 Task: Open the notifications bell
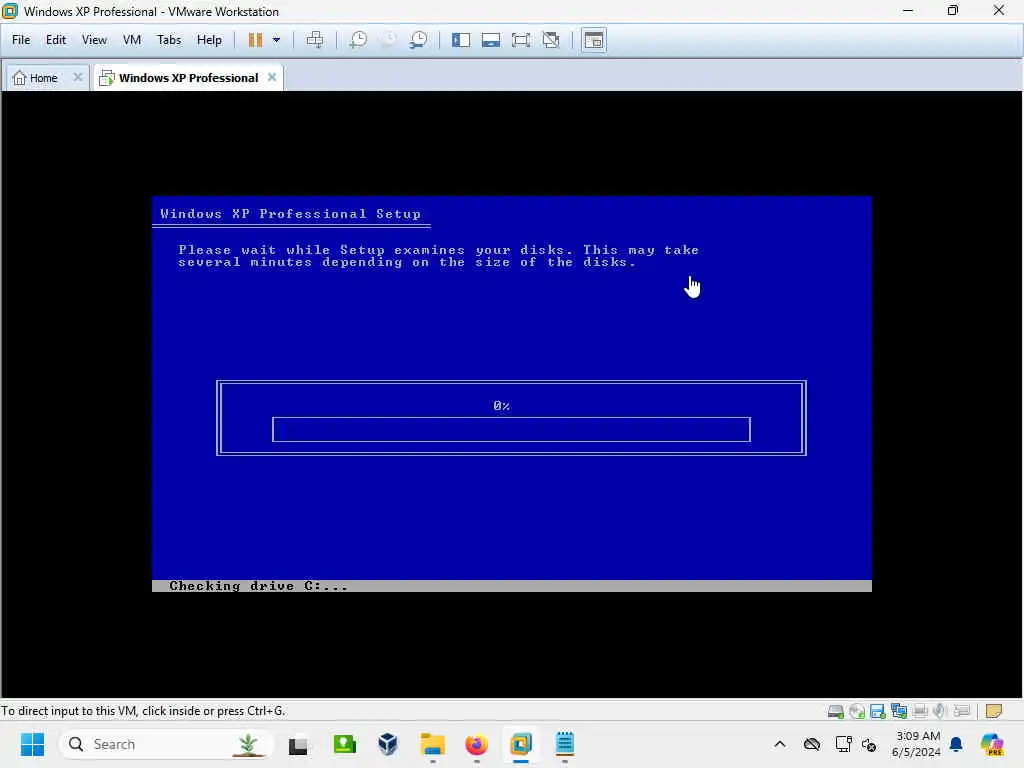pyautogui.click(x=956, y=744)
